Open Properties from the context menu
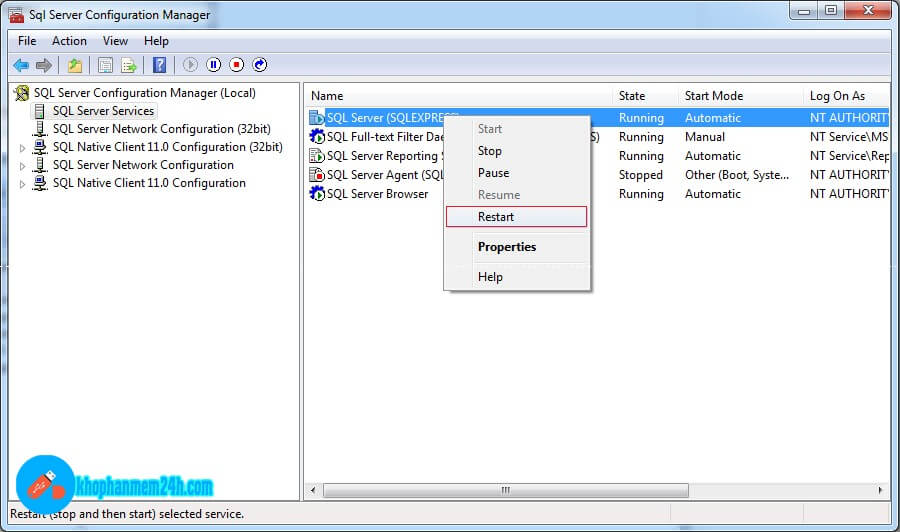This screenshot has height=532, width=900. 507,247
